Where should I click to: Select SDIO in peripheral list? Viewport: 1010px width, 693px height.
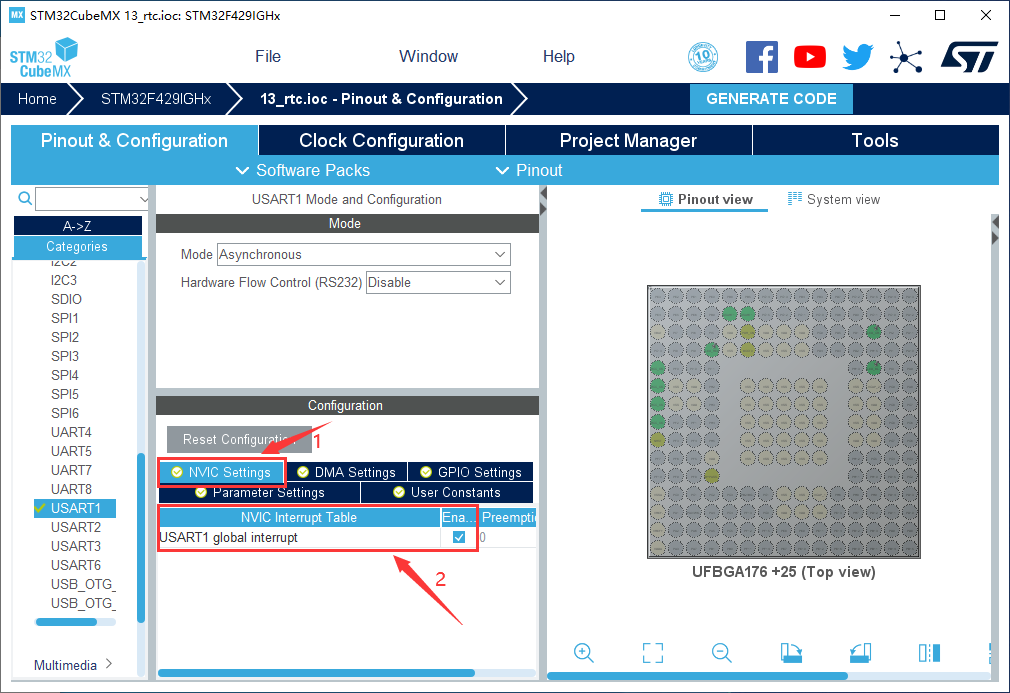[66, 299]
